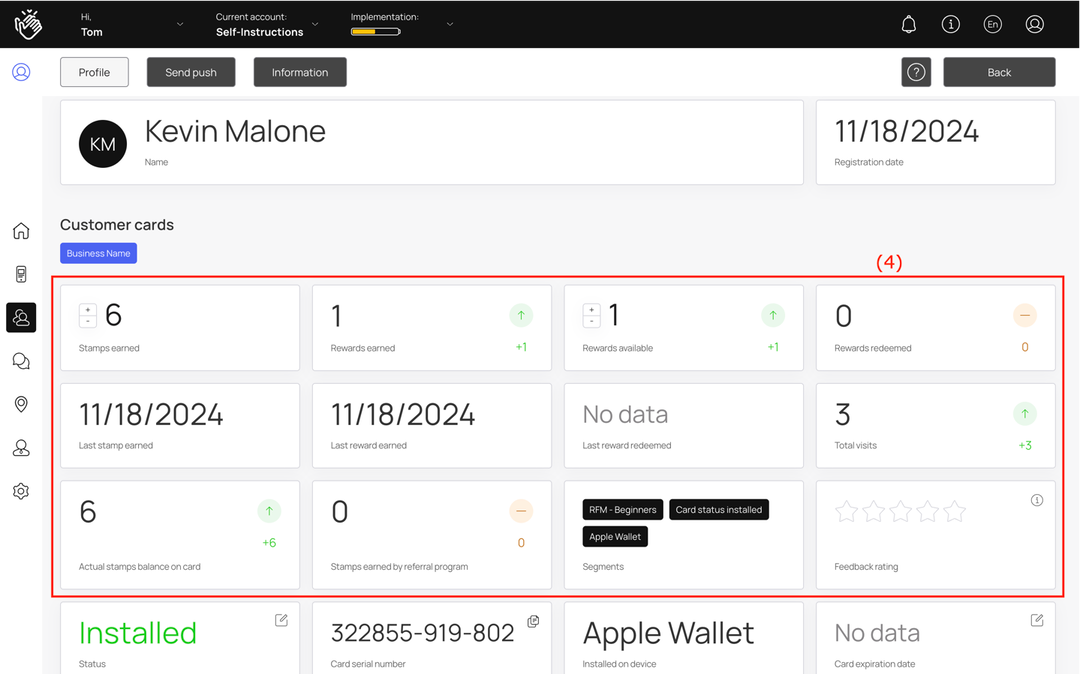
Task: Click the third feedback rating star
Action: pyautogui.click(x=900, y=512)
